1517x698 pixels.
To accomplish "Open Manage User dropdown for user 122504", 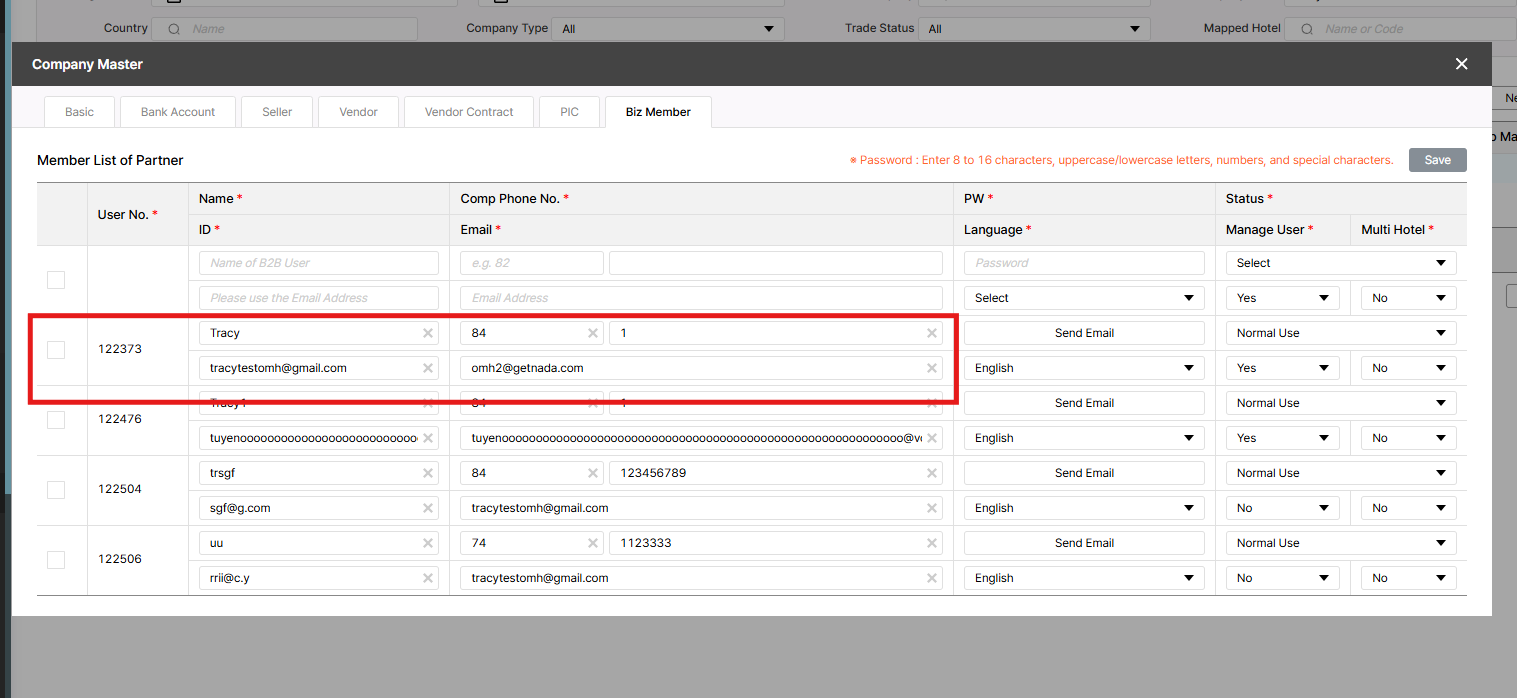I will (1282, 508).
